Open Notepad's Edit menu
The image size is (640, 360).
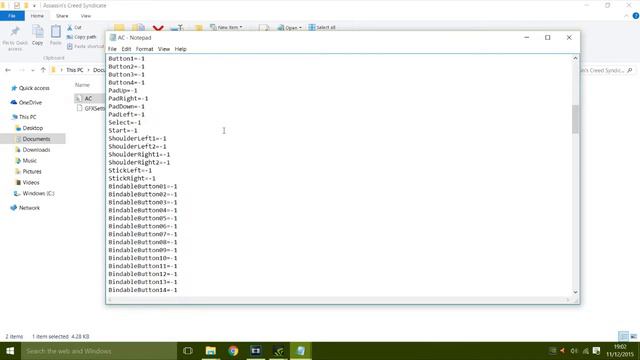126,49
